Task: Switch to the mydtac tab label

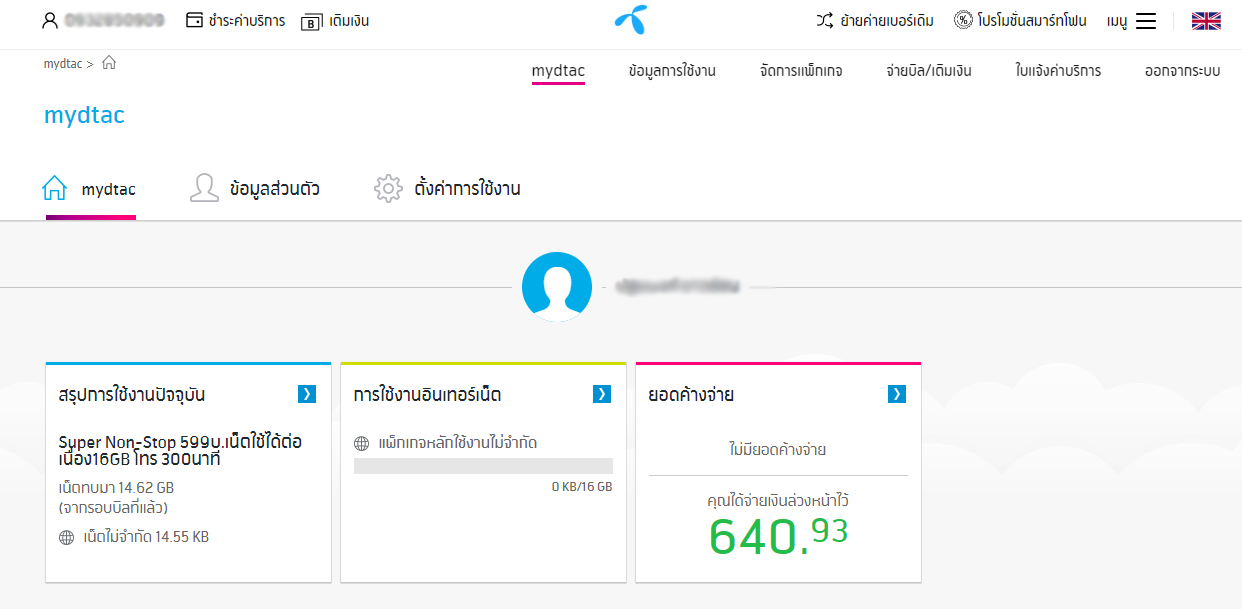Action: [x=109, y=189]
